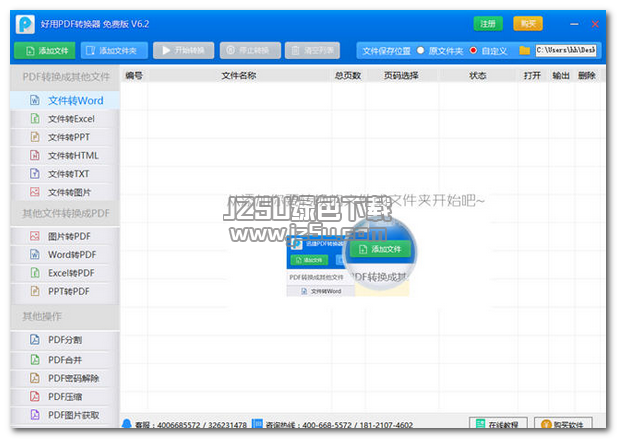
Task: Click the blue 客服 QQ icon
Action: tap(127, 424)
